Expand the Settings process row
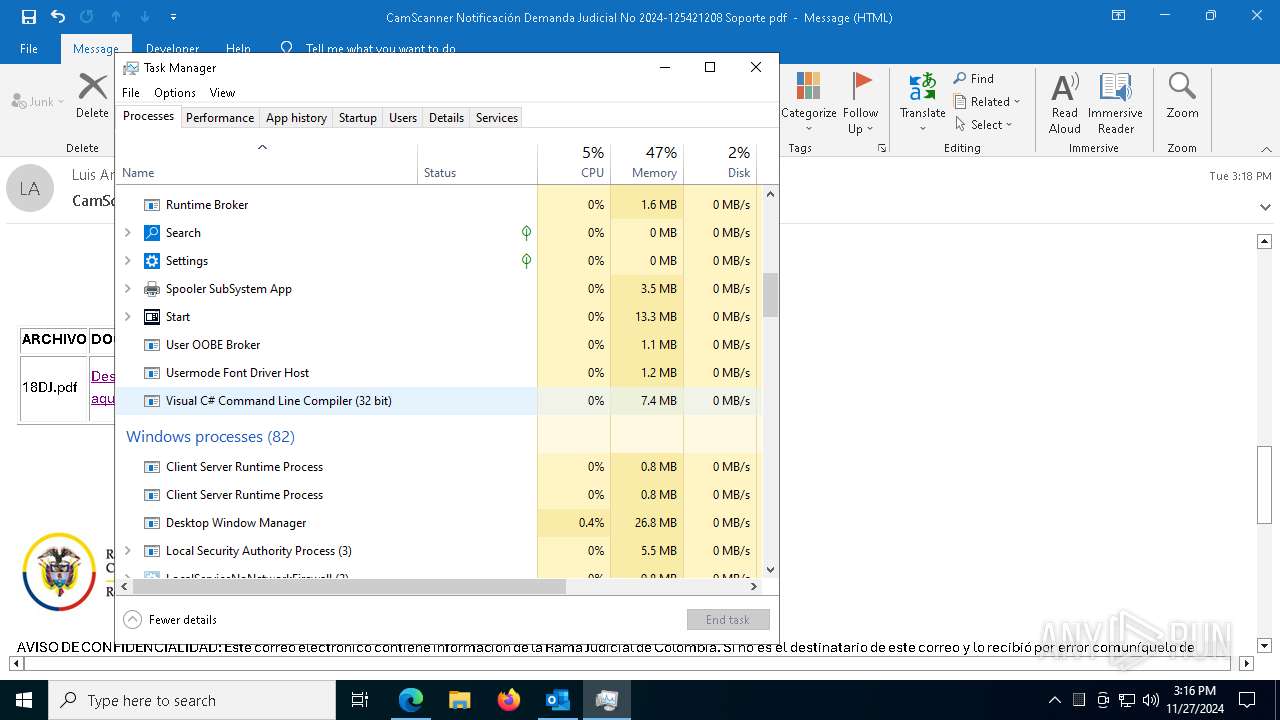1280x720 pixels. coord(127,261)
